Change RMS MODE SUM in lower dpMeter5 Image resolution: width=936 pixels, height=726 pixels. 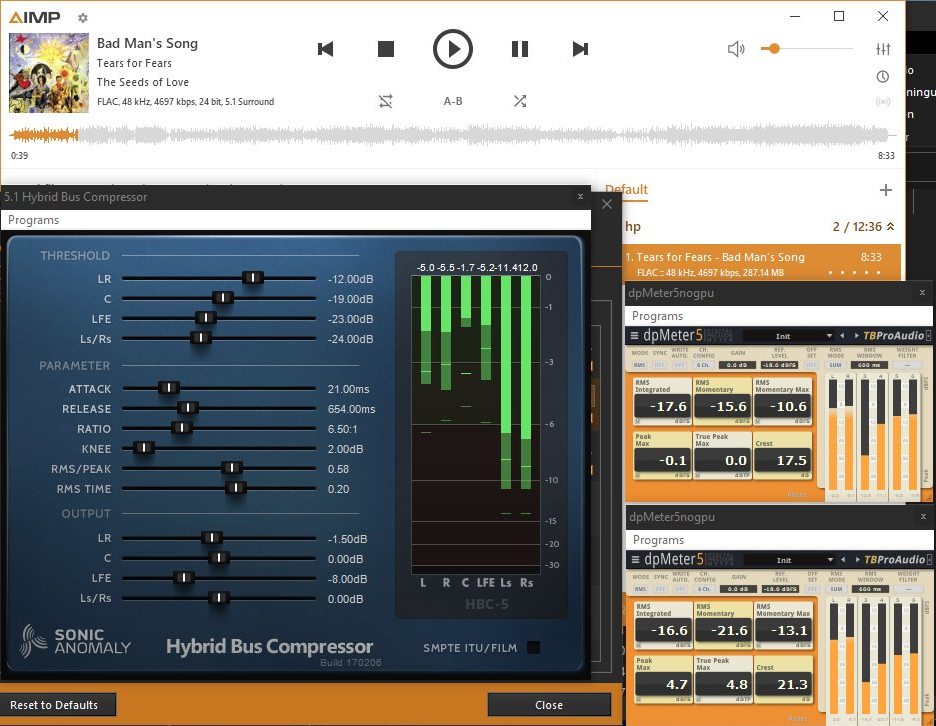pos(836,589)
